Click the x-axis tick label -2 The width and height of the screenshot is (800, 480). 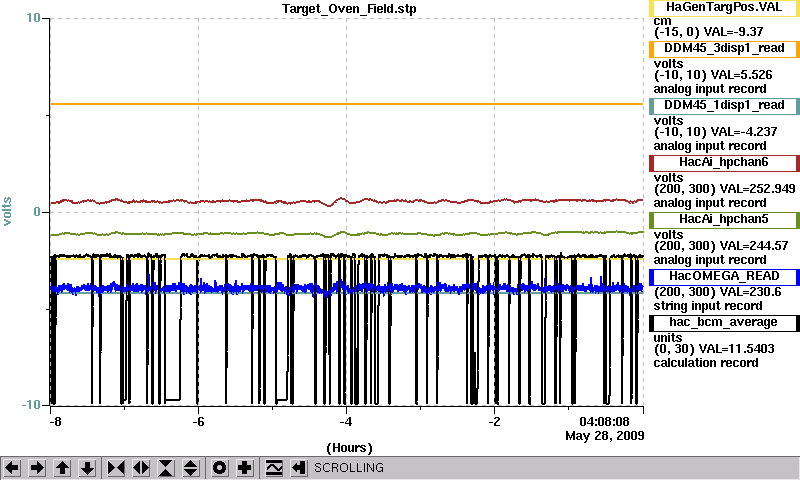point(494,422)
